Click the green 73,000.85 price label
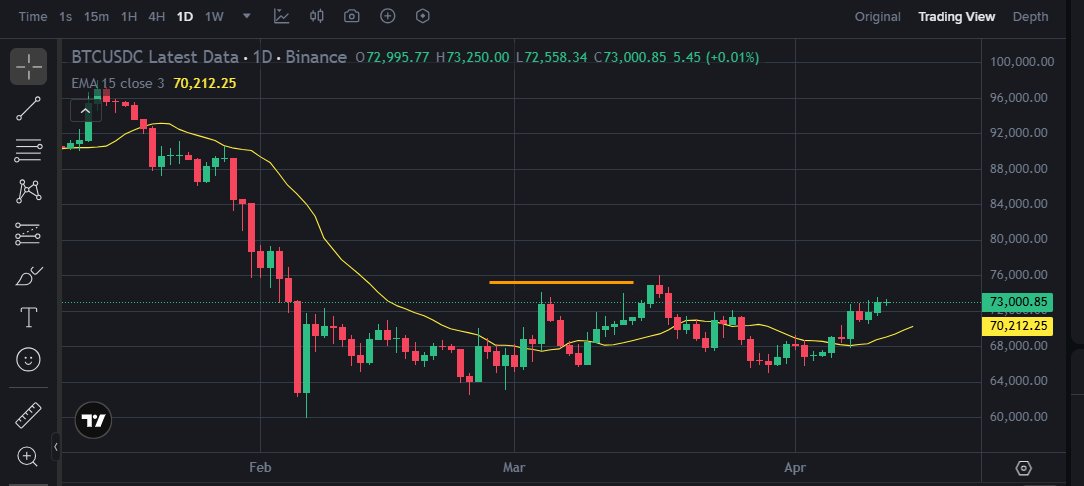Viewport: 1084px width, 486px height. point(1017,302)
